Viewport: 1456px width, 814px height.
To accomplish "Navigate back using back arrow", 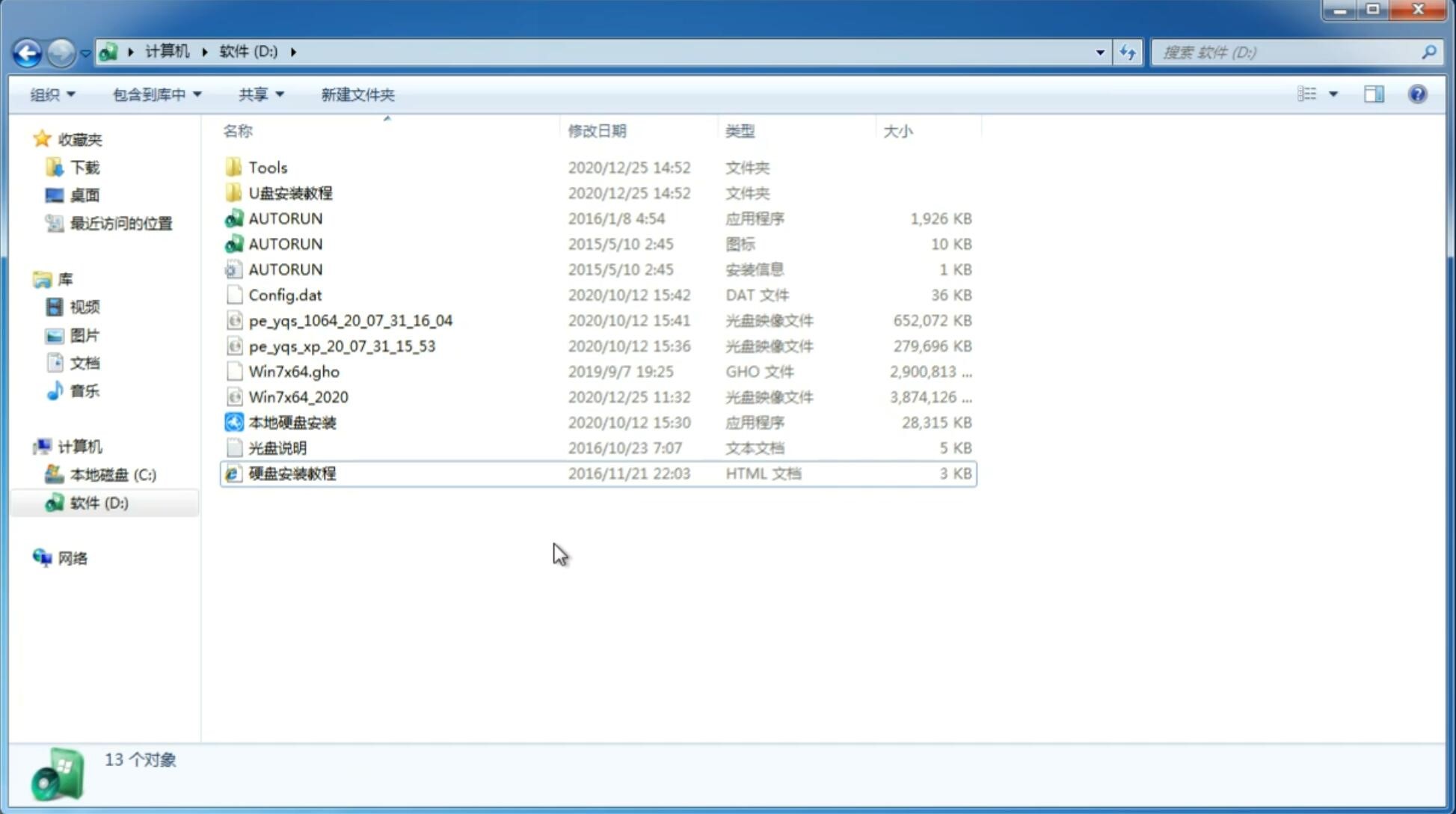I will [28, 51].
